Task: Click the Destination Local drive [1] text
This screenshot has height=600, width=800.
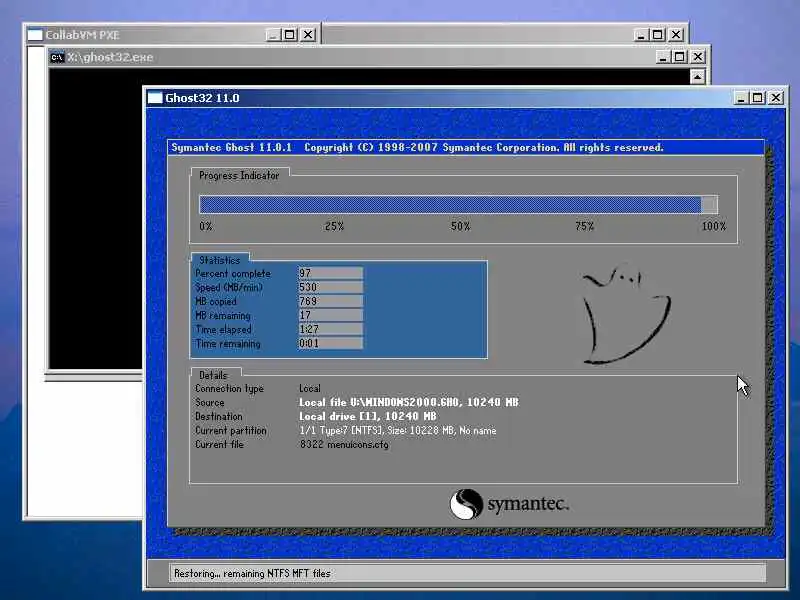Action: (367, 416)
